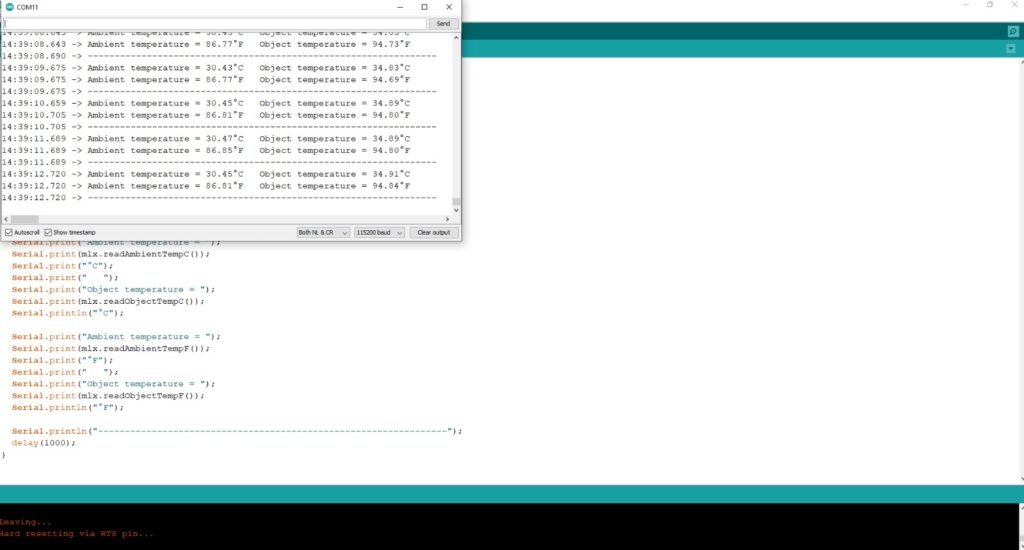The height and width of the screenshot is (550, 1024).
Task: Click the Arduino logo in COM11 title bar
Action: click(x=9, y=6)
